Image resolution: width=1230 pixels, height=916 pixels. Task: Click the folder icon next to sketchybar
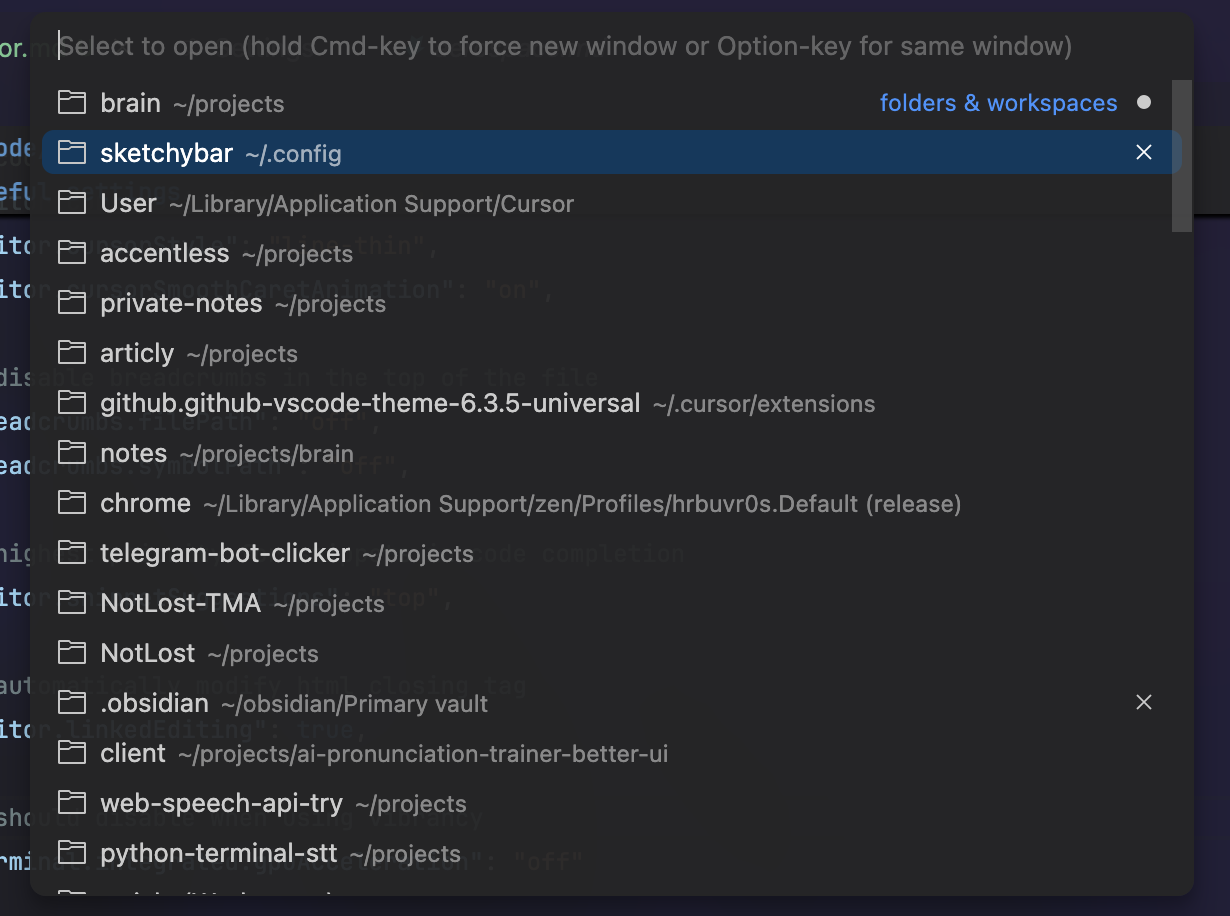click(x=71, y=153)
